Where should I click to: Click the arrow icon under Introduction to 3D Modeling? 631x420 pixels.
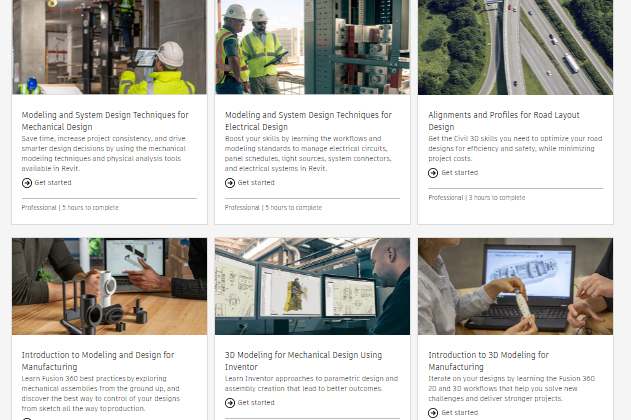433,413
